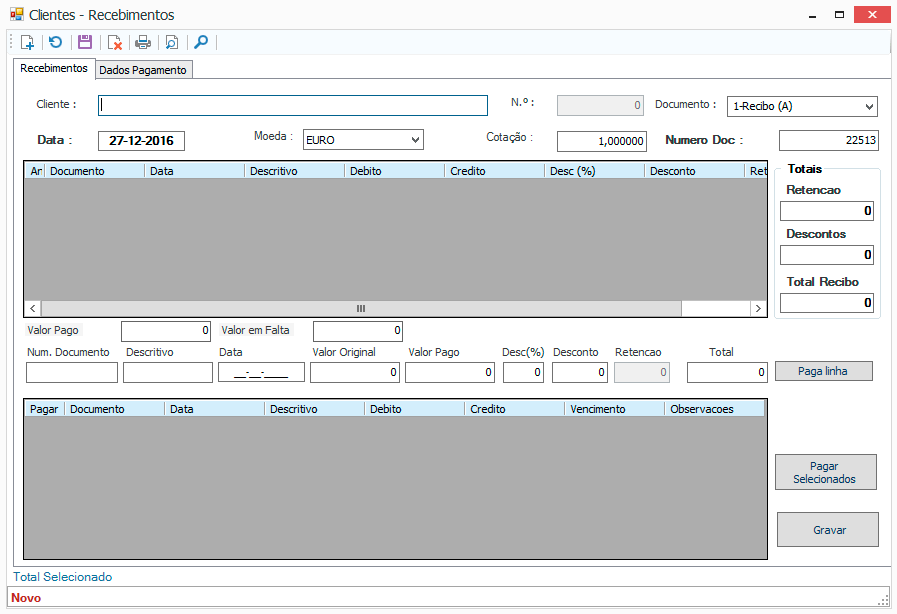Click the Novo status bar text
This screenshot has height=614, width=897.
tap(26, 598)
